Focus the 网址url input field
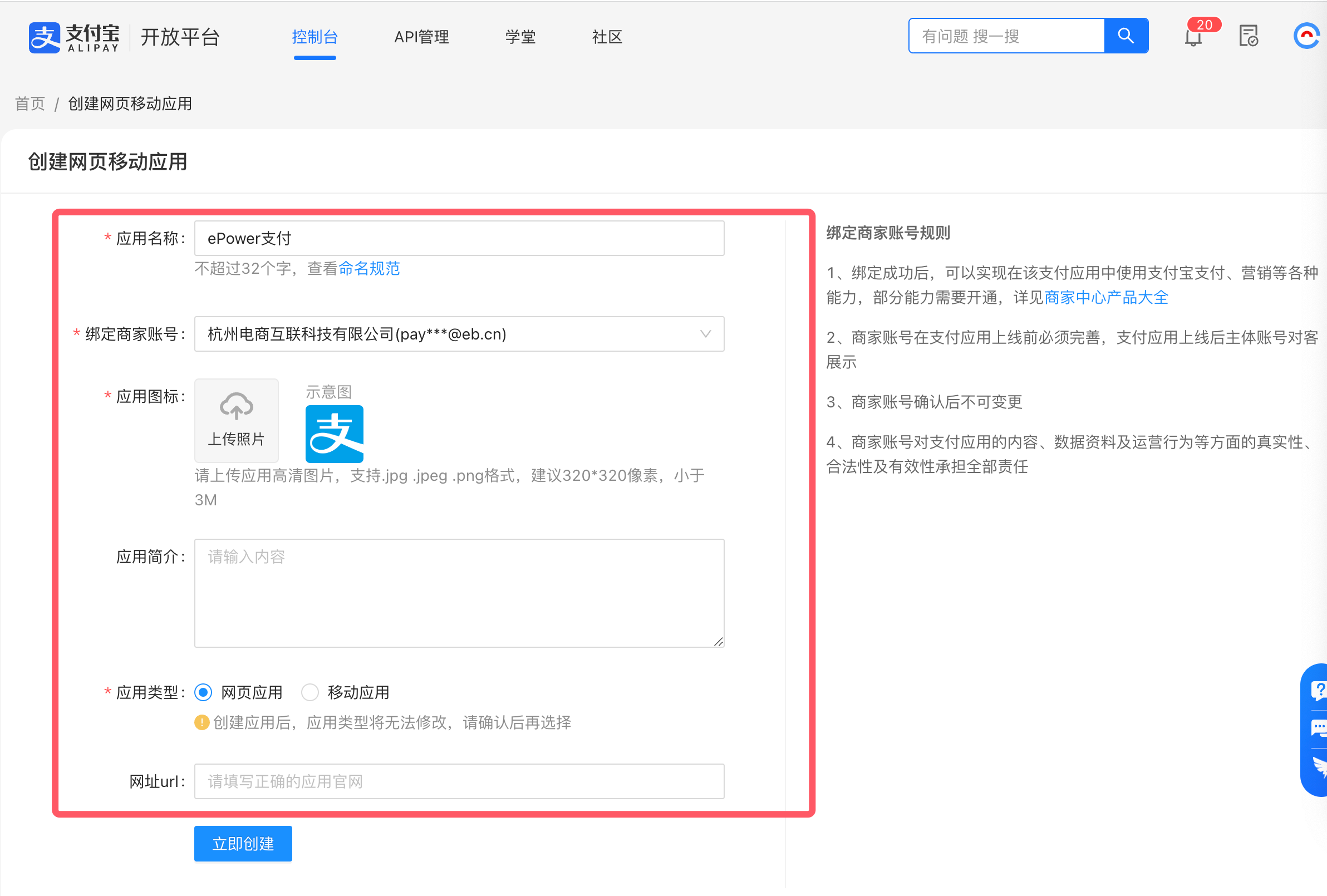This screenshot has width=1327, height=896. 459,781
